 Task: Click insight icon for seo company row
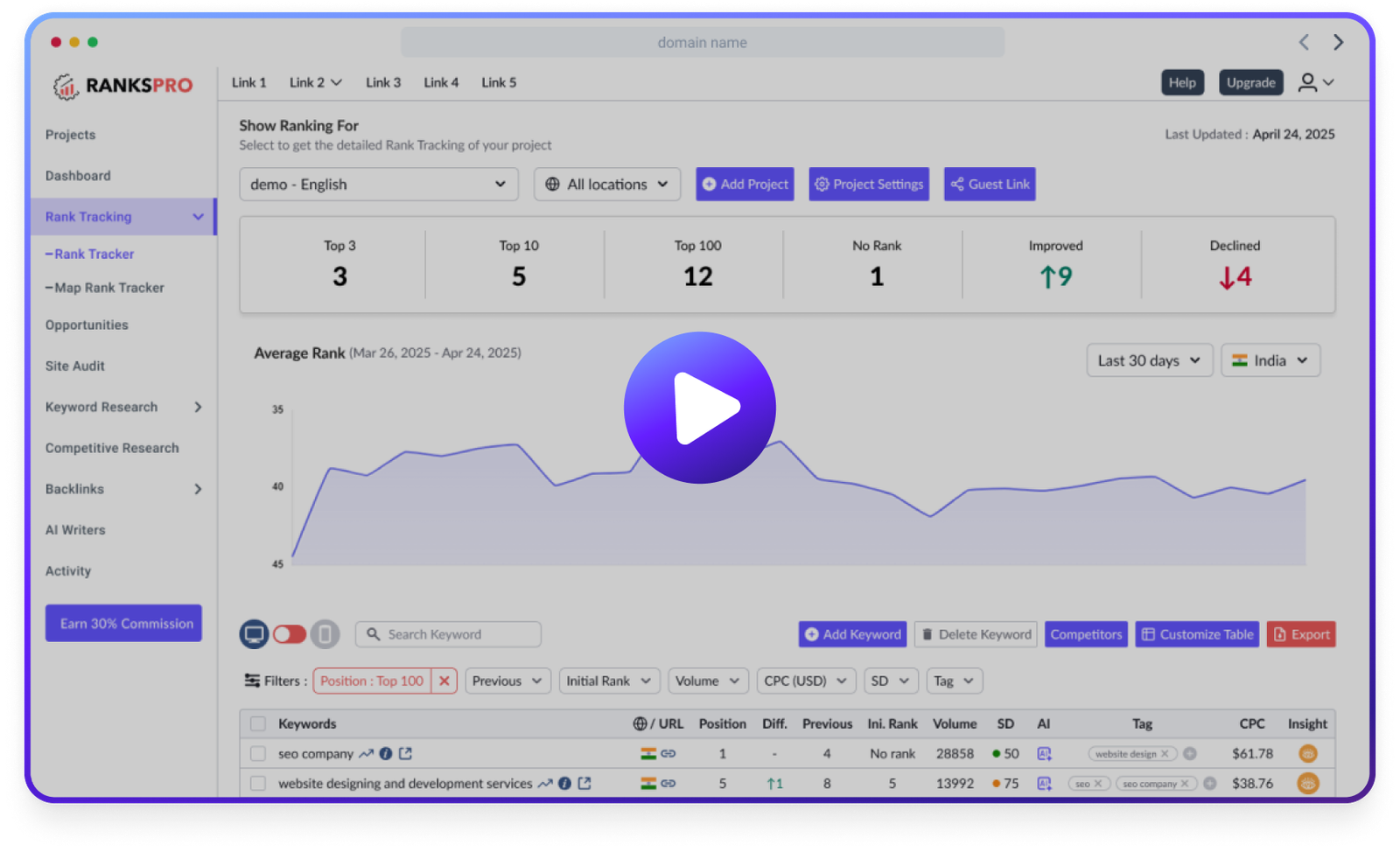[x=1307, y=753]
